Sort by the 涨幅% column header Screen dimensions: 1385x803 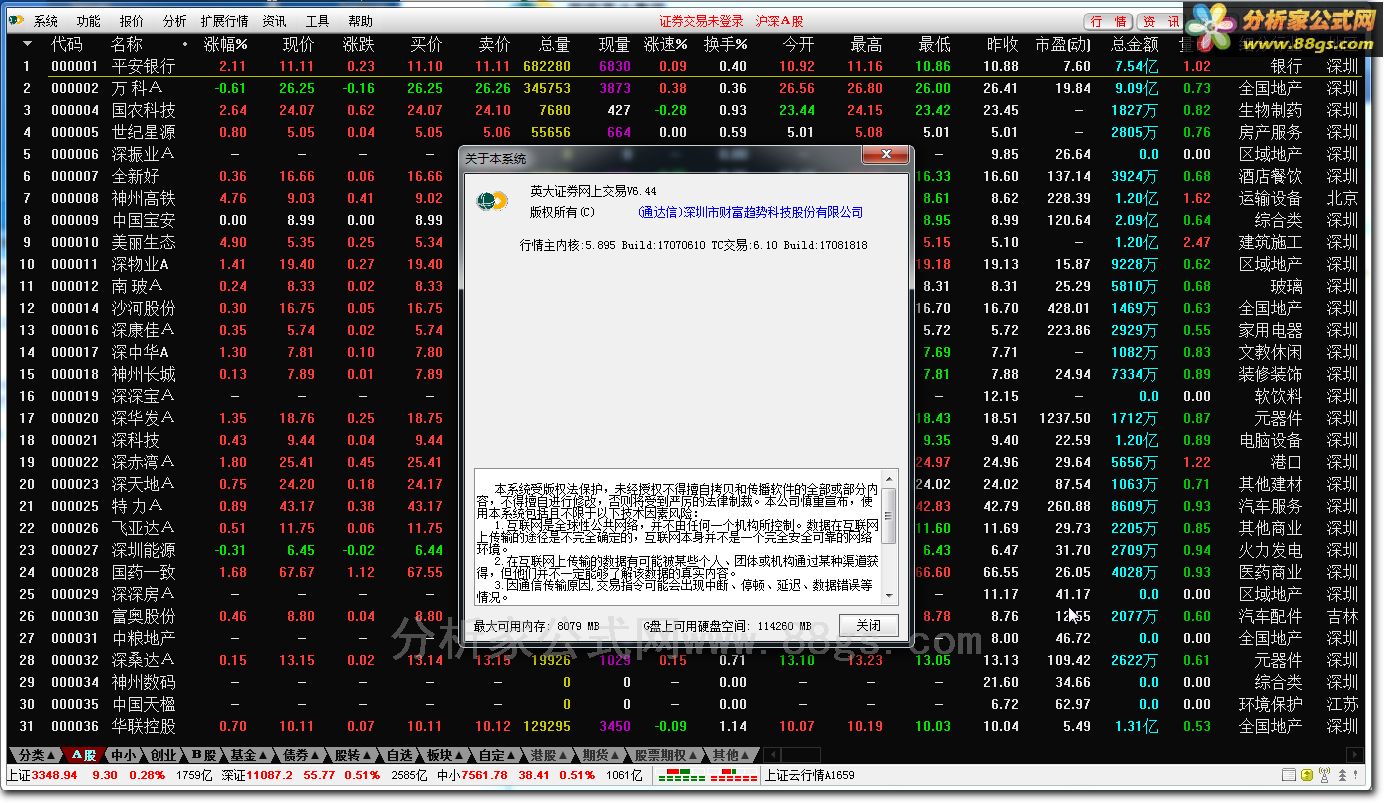coord(225,44)
